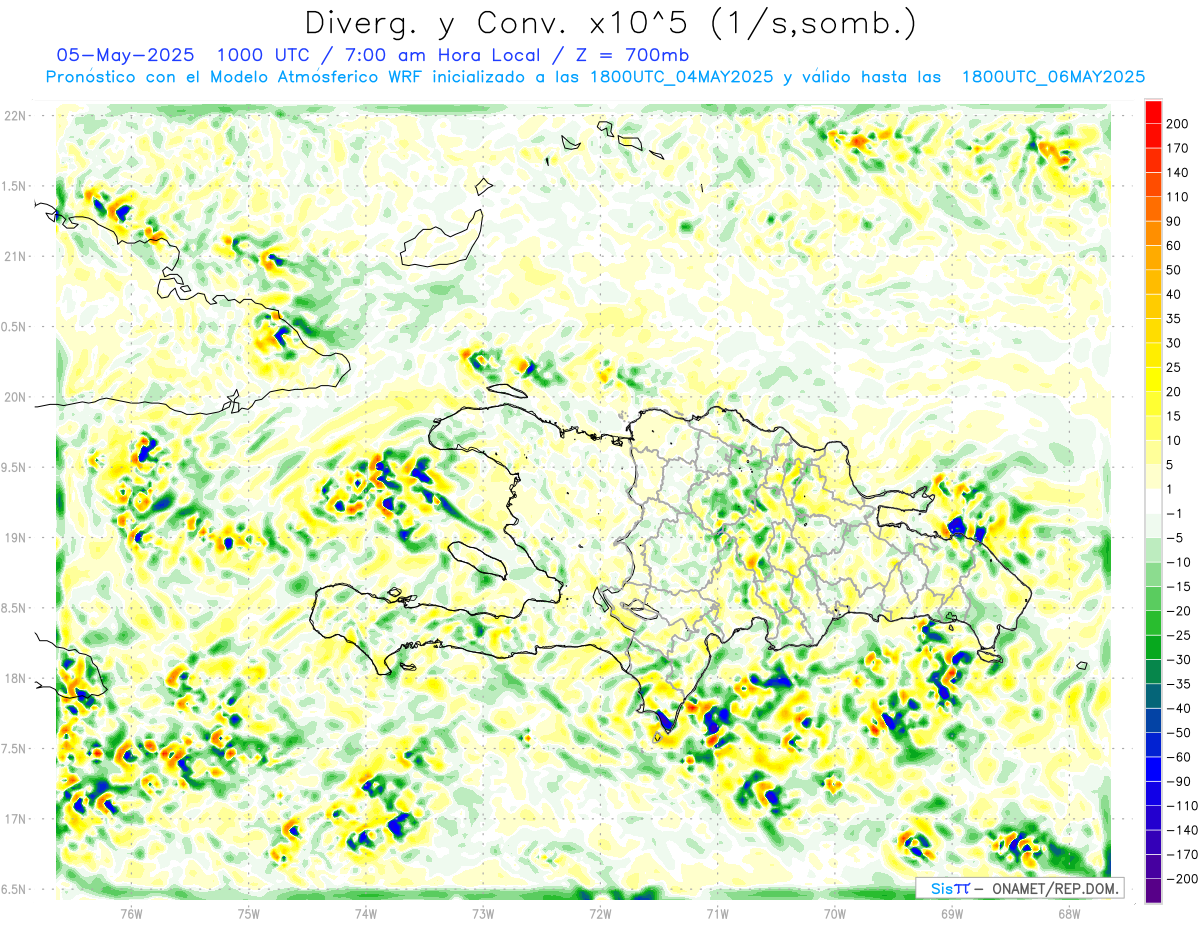Viewport: 1200px width, 927px height.
Task: Click the '73W' longitude label
Action: click(483, 912)
